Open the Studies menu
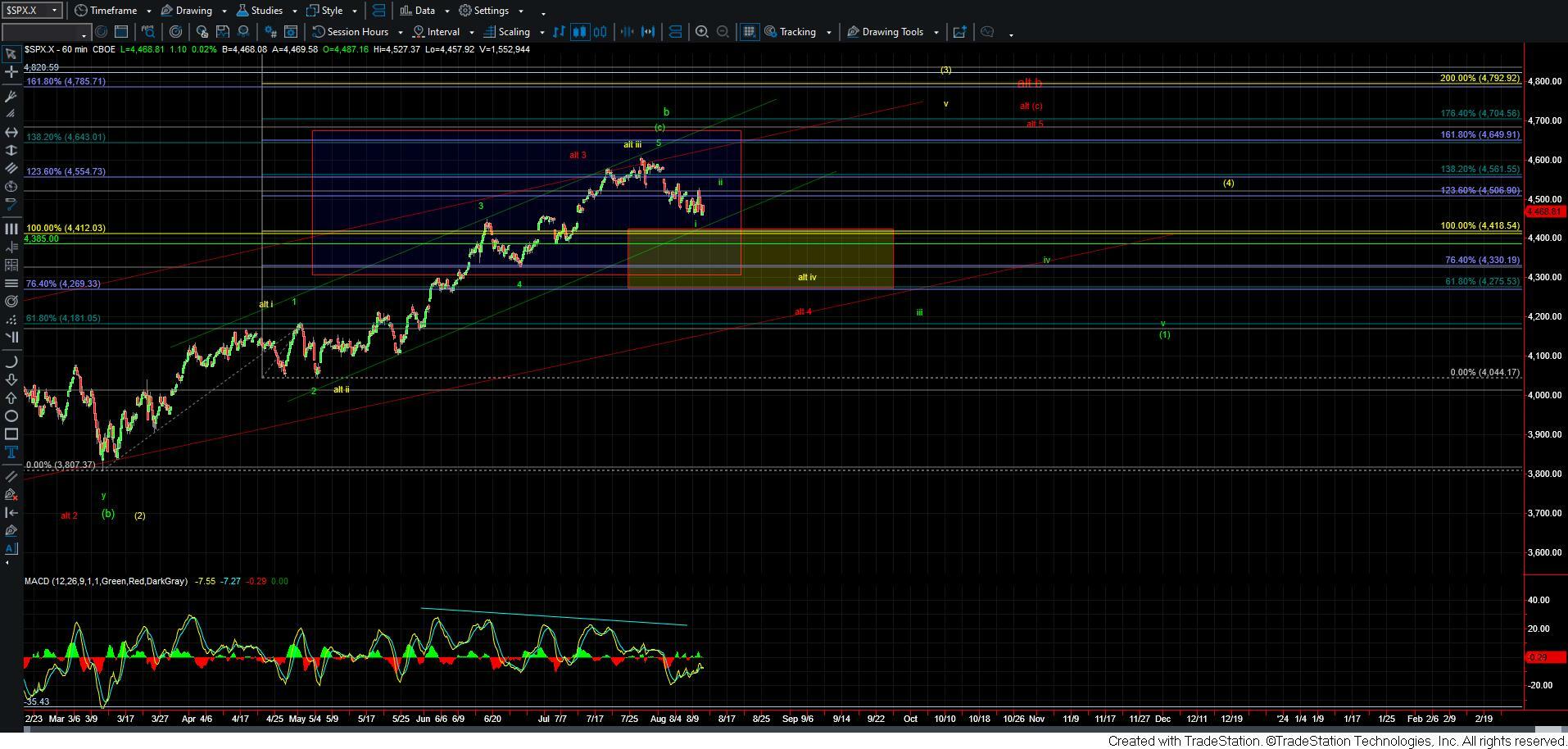 pyautogui.click(x=260, y=11)
